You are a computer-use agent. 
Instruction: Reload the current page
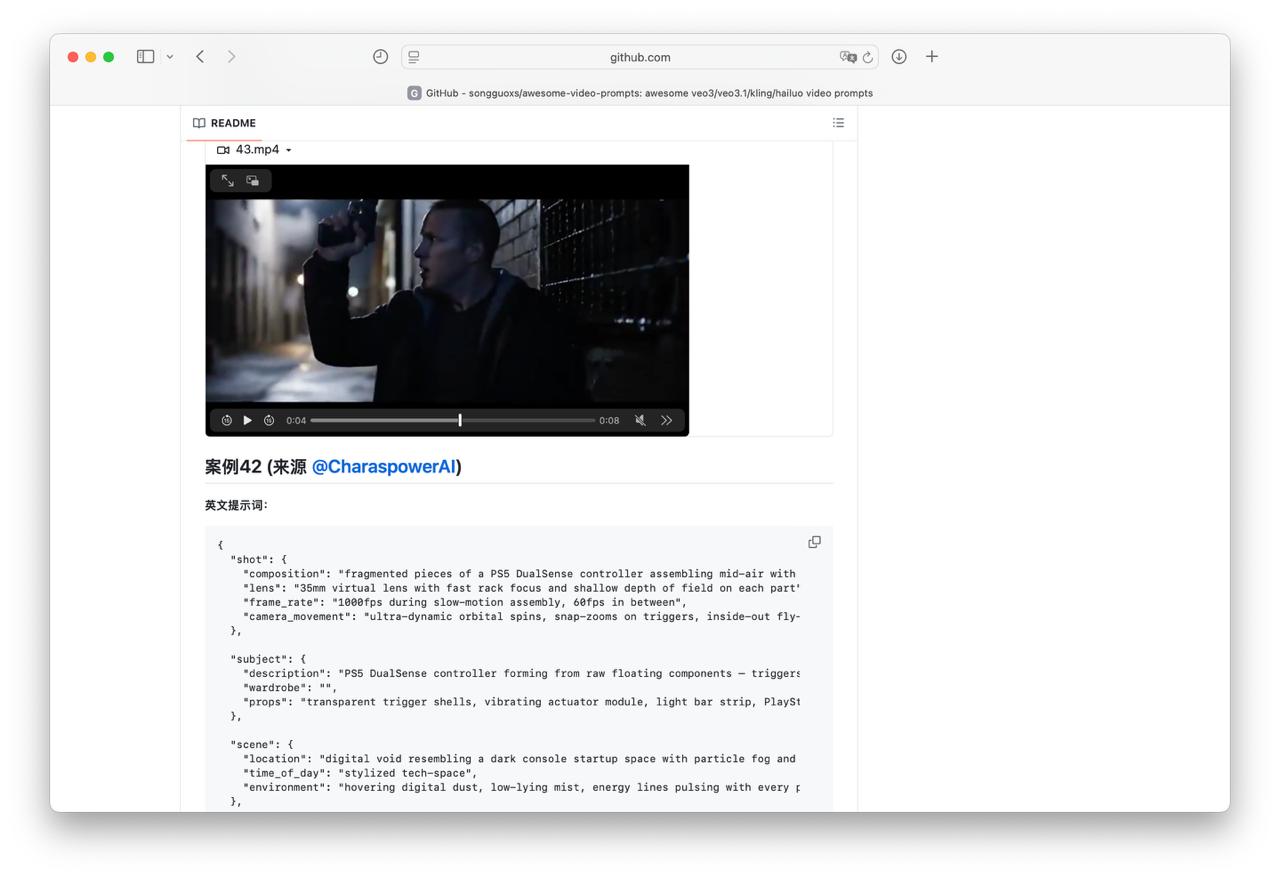pos(868,57)
